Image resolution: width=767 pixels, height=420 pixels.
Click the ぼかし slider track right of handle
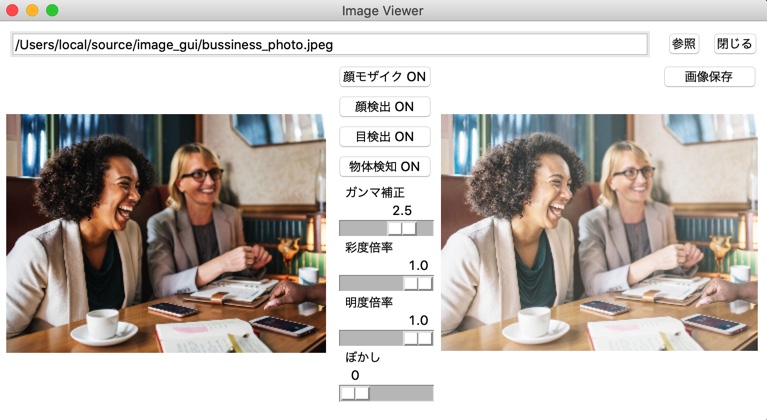[x=401, y=393]
